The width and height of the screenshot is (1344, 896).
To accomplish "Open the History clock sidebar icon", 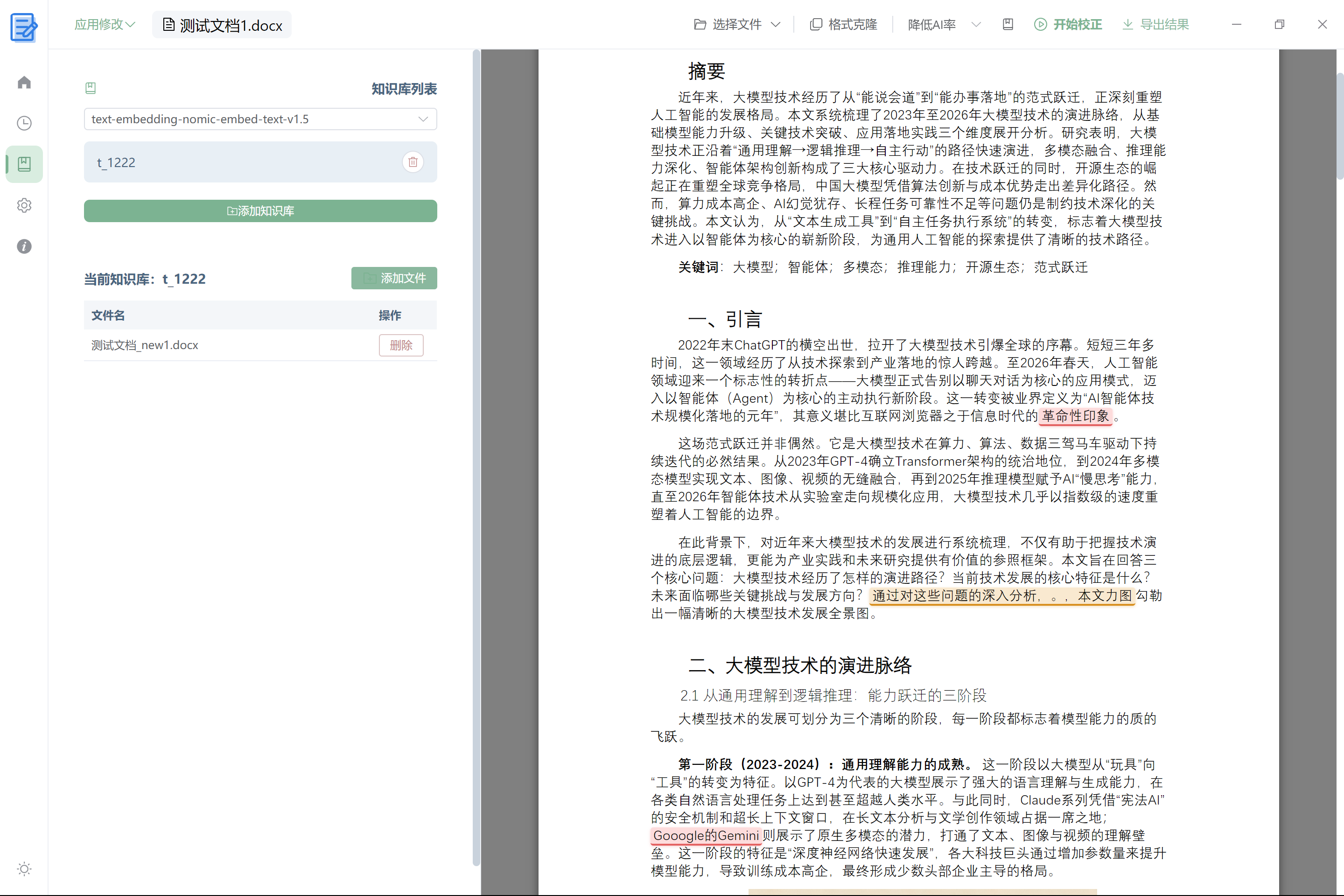I will coord(24,123).
